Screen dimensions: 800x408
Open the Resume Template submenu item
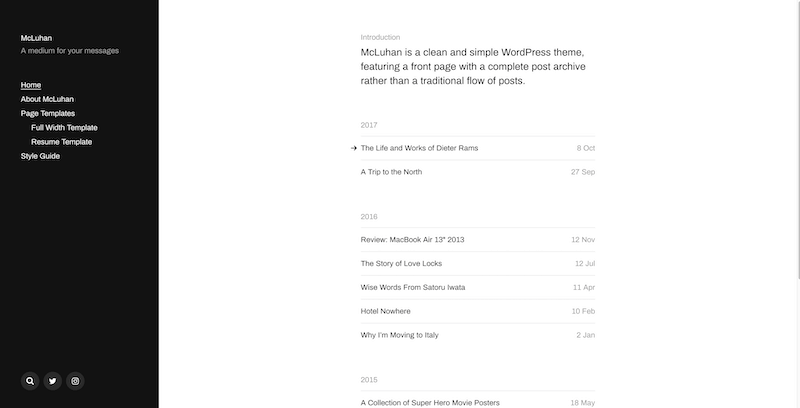[61, 142]
